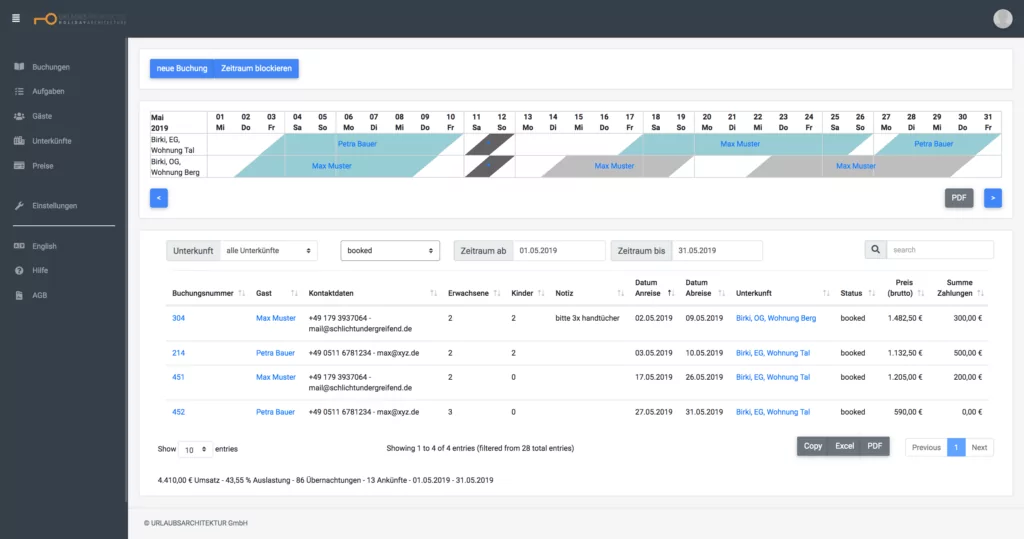Open booking number 304
Screen dimensions: 1024x539
pyautogui.click(x=178, y=318)
